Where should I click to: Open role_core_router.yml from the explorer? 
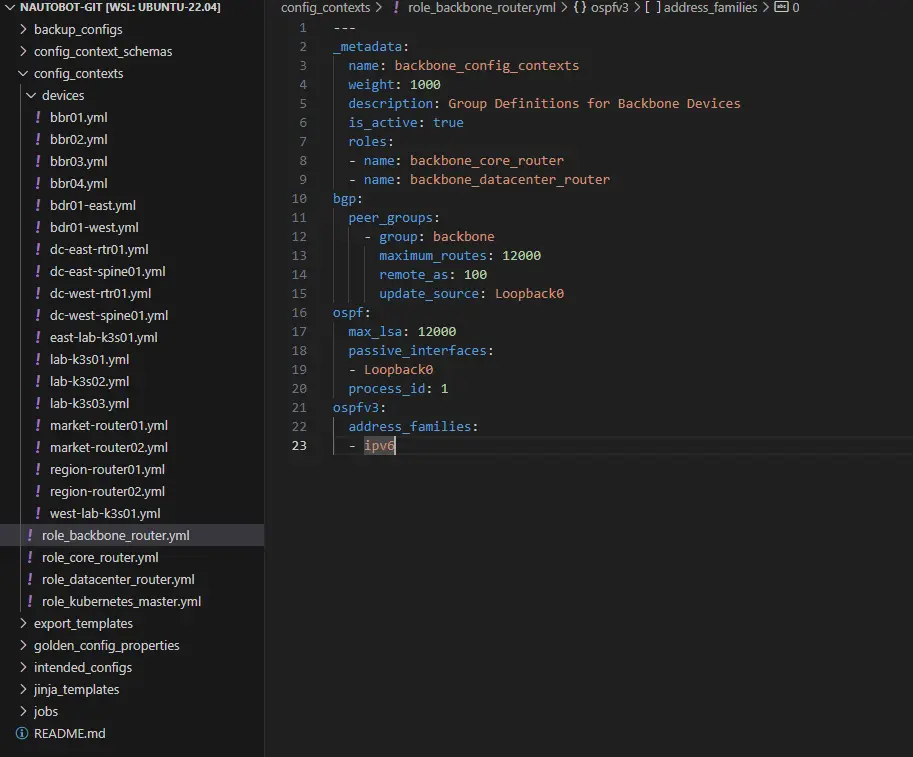(100, 558)
